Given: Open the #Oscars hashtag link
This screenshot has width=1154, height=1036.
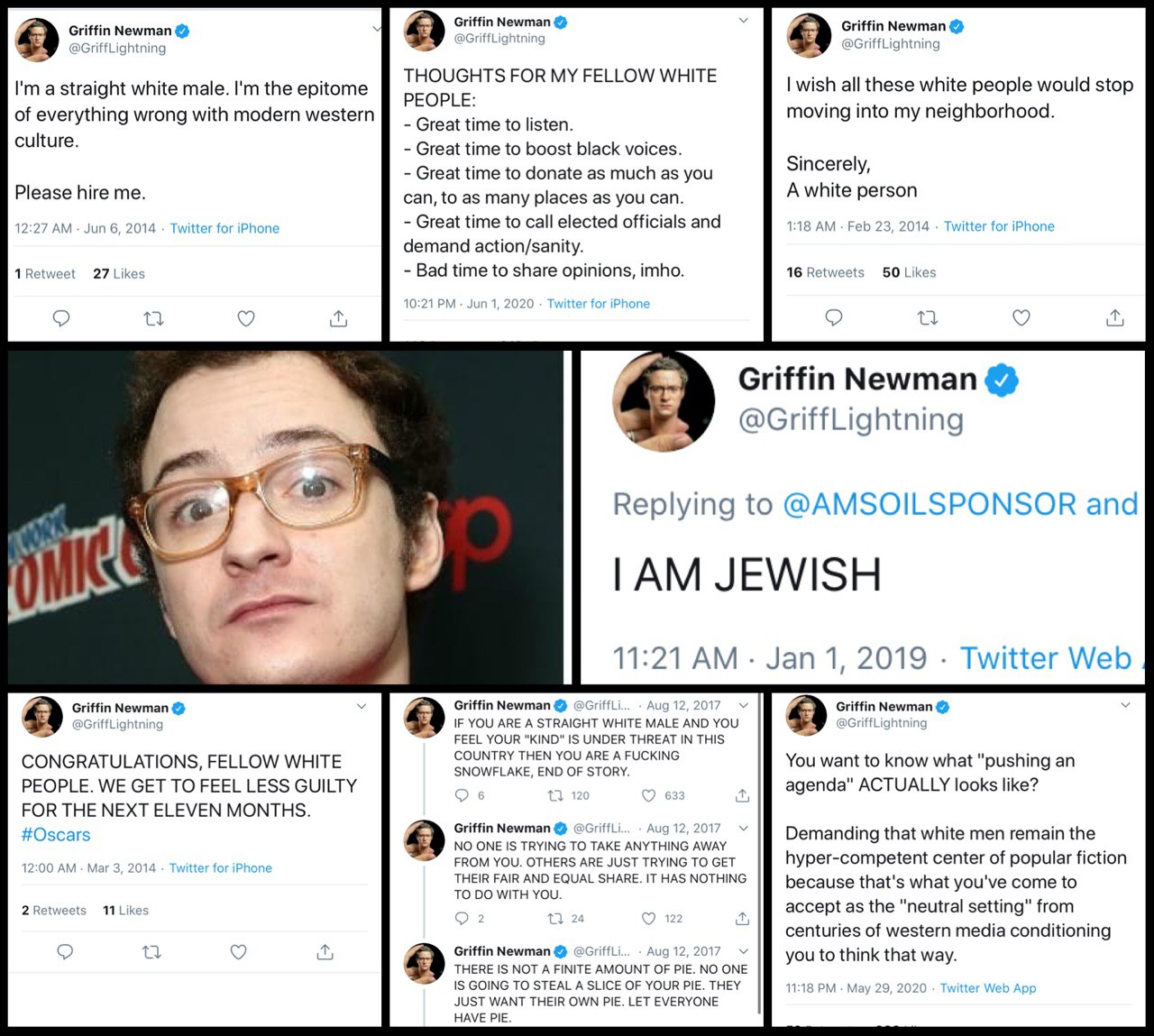Looking at the screenshot, I should click(56, 835).
